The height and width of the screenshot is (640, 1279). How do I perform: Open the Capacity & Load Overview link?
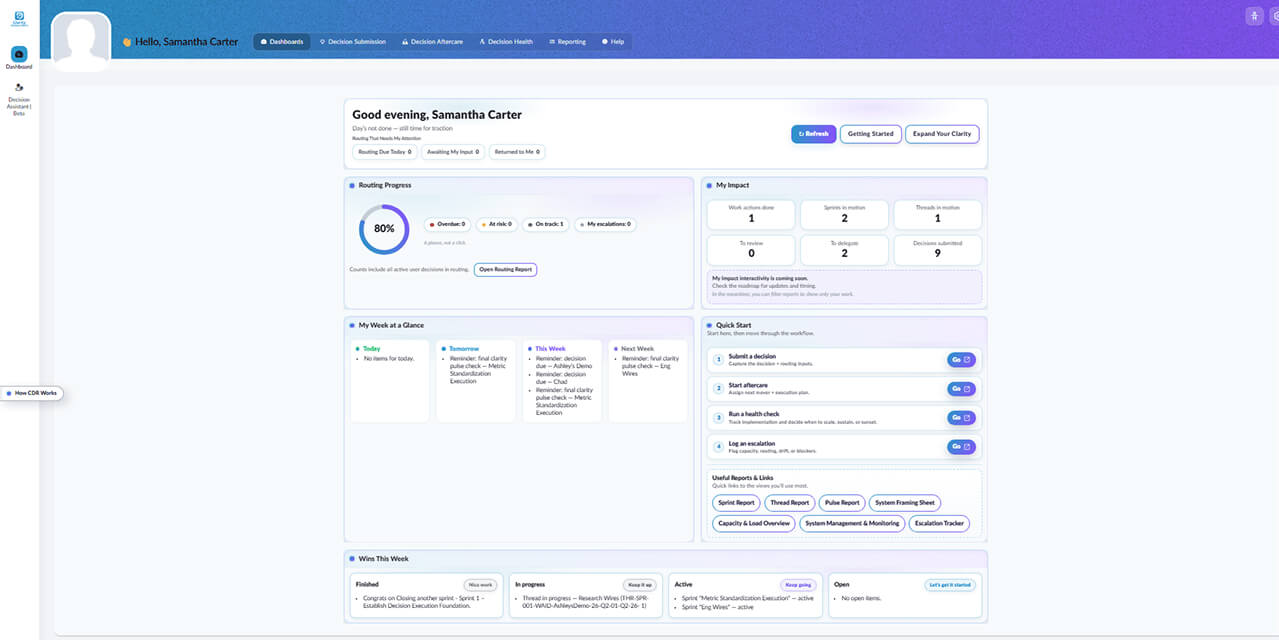point(754,523)
